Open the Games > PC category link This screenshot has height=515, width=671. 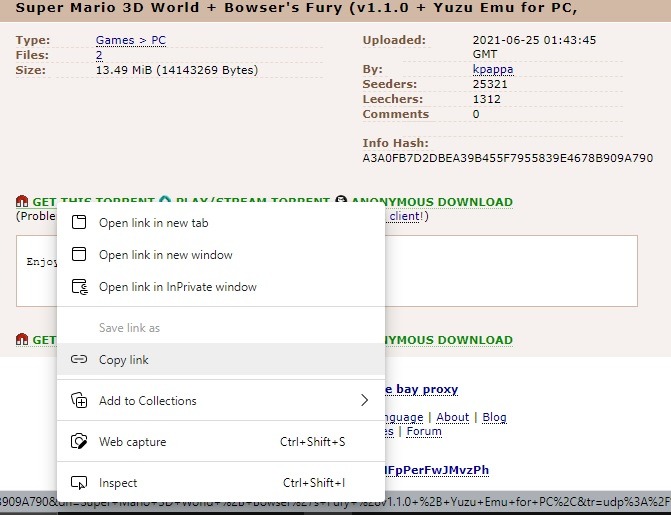[130, 40]
